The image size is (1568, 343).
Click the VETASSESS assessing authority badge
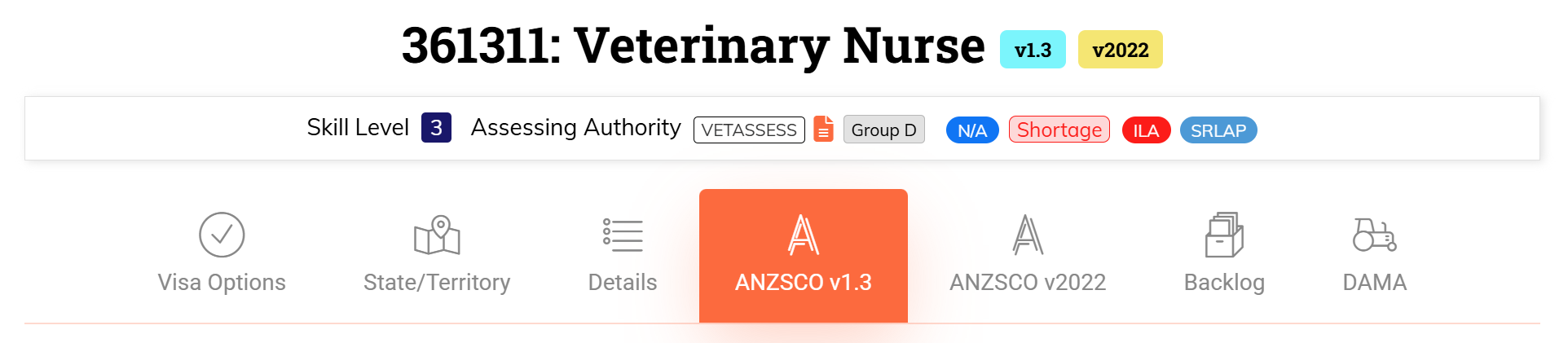coord(749,130)
